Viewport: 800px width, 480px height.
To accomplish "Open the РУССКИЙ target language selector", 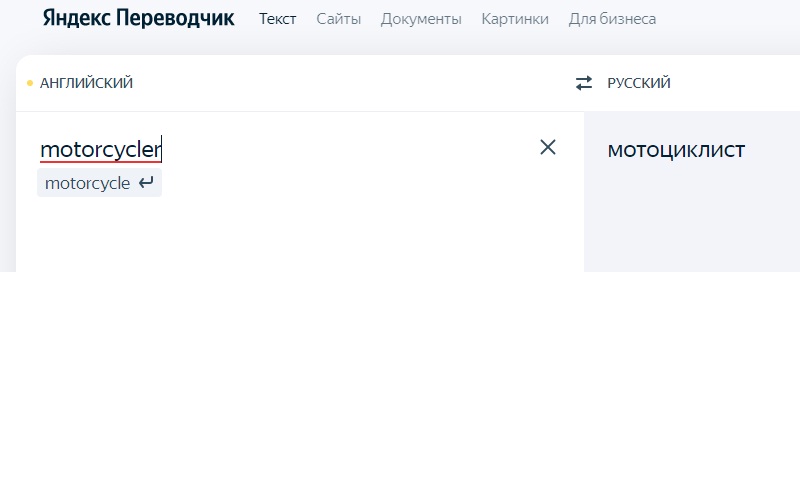I will click(639, 83).
